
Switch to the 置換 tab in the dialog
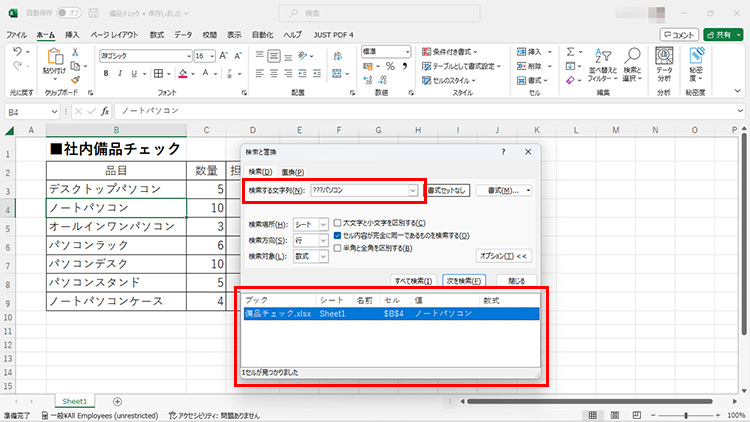tap(291, 171)
